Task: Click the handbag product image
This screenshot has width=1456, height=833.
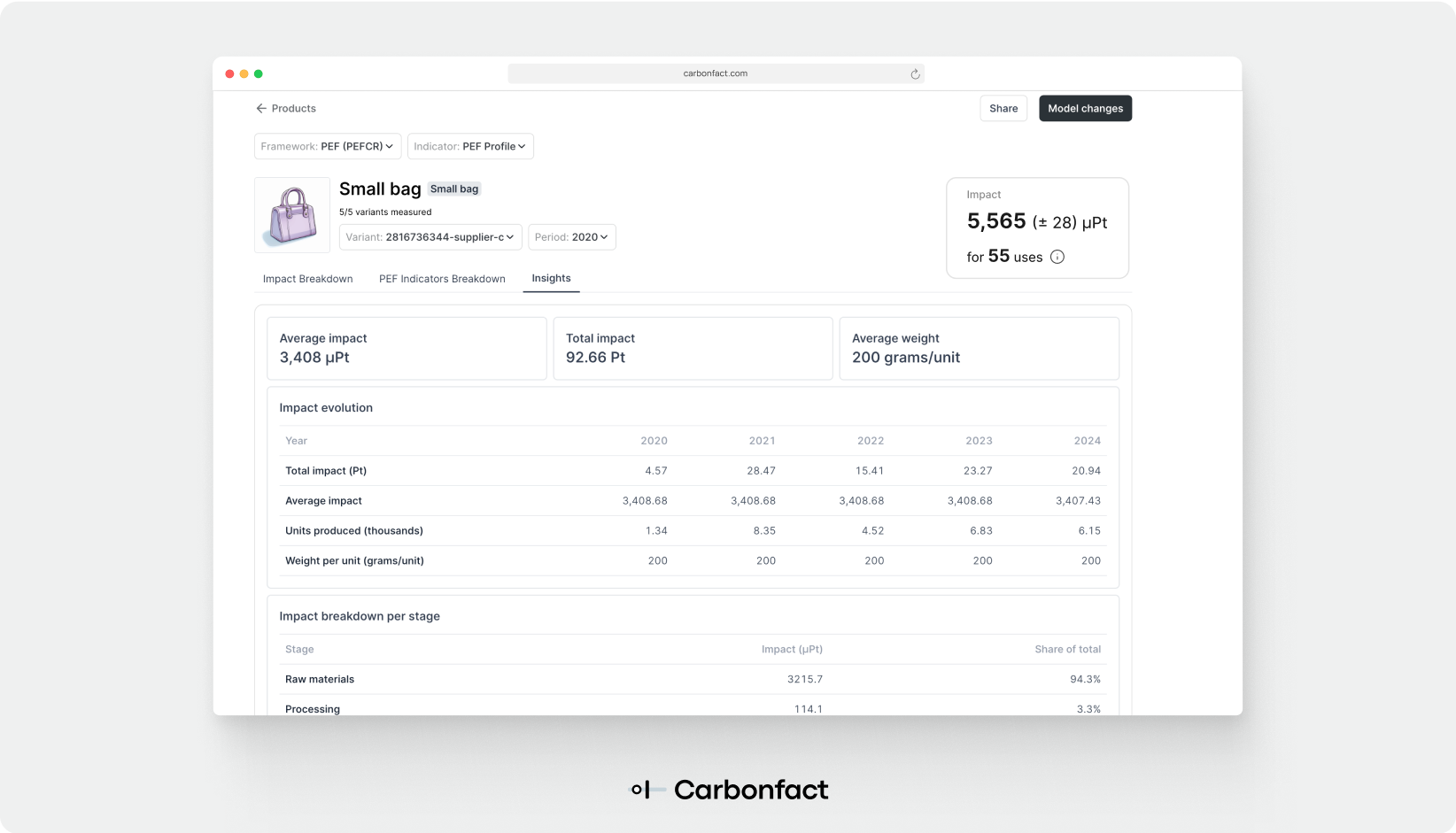Action: [291, 214]
